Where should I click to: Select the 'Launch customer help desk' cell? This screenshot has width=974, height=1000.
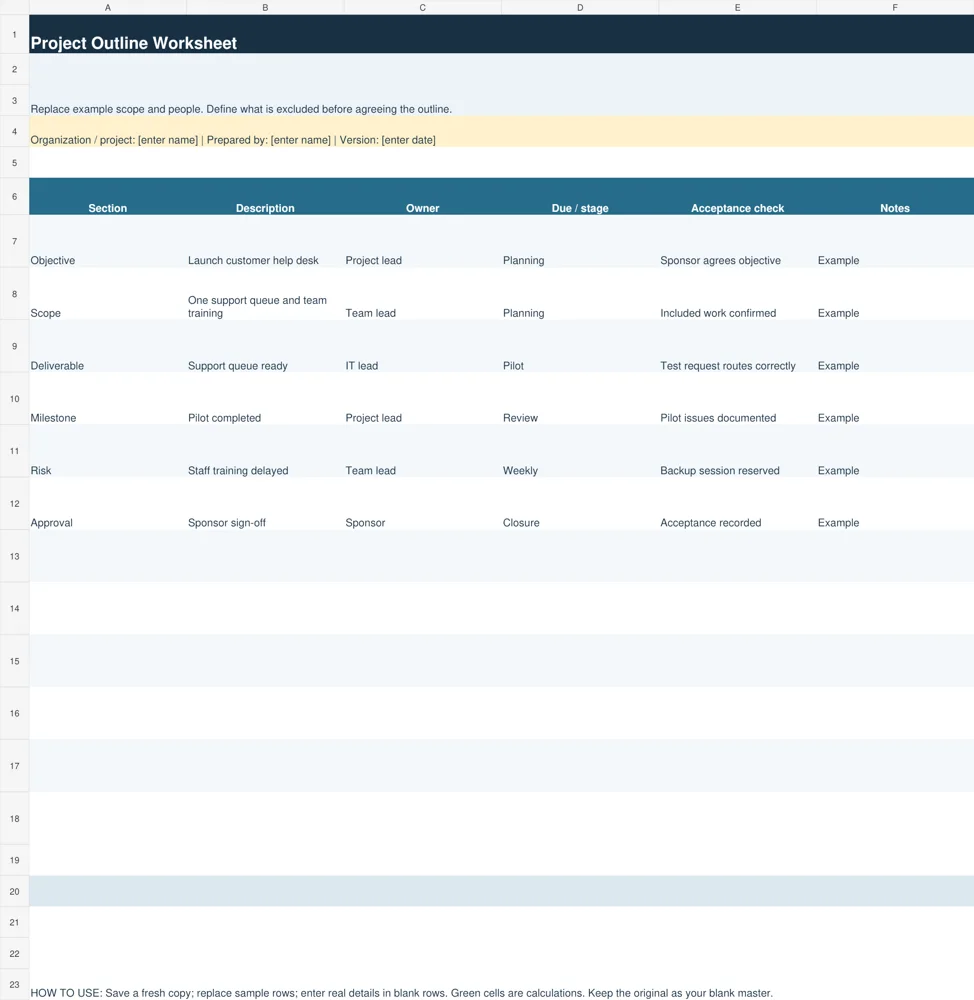pos(265,241)
